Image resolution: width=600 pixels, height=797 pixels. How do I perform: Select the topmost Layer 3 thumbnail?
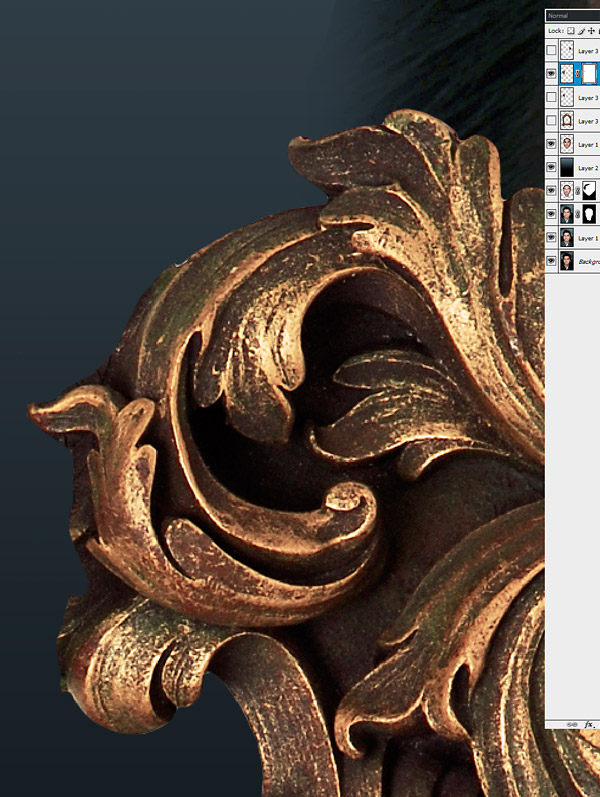(x=566, y=51)
